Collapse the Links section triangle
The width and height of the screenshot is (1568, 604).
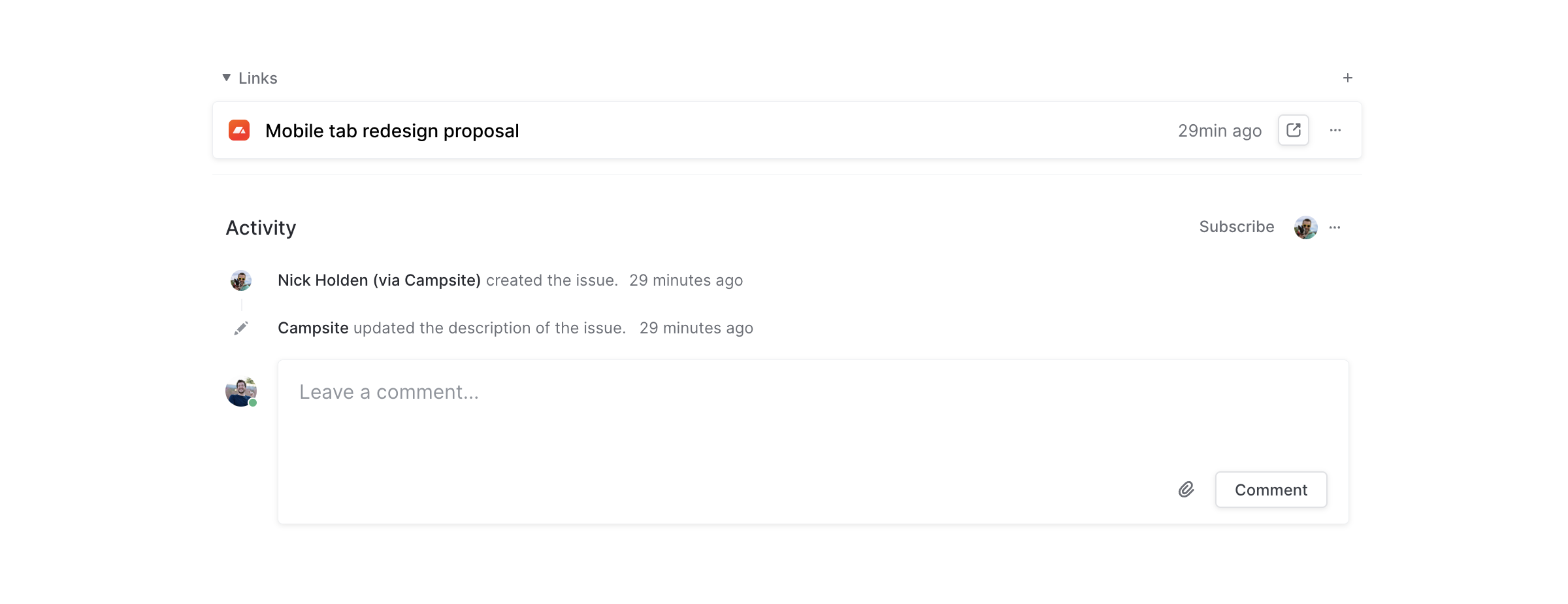pos(227,78)
